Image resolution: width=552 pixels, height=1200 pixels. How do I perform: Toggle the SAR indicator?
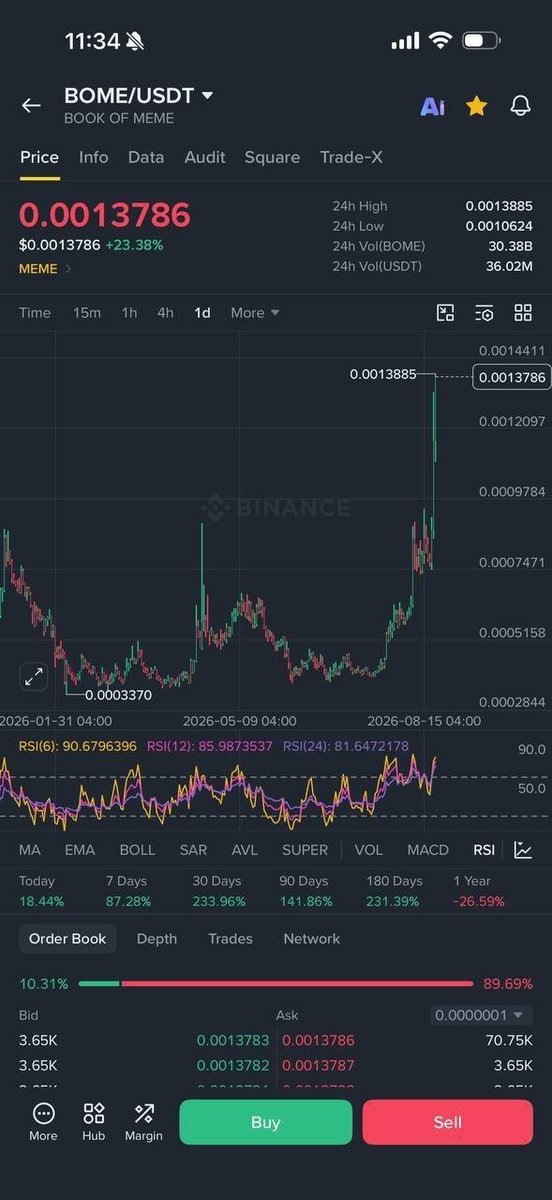(193, 850)
